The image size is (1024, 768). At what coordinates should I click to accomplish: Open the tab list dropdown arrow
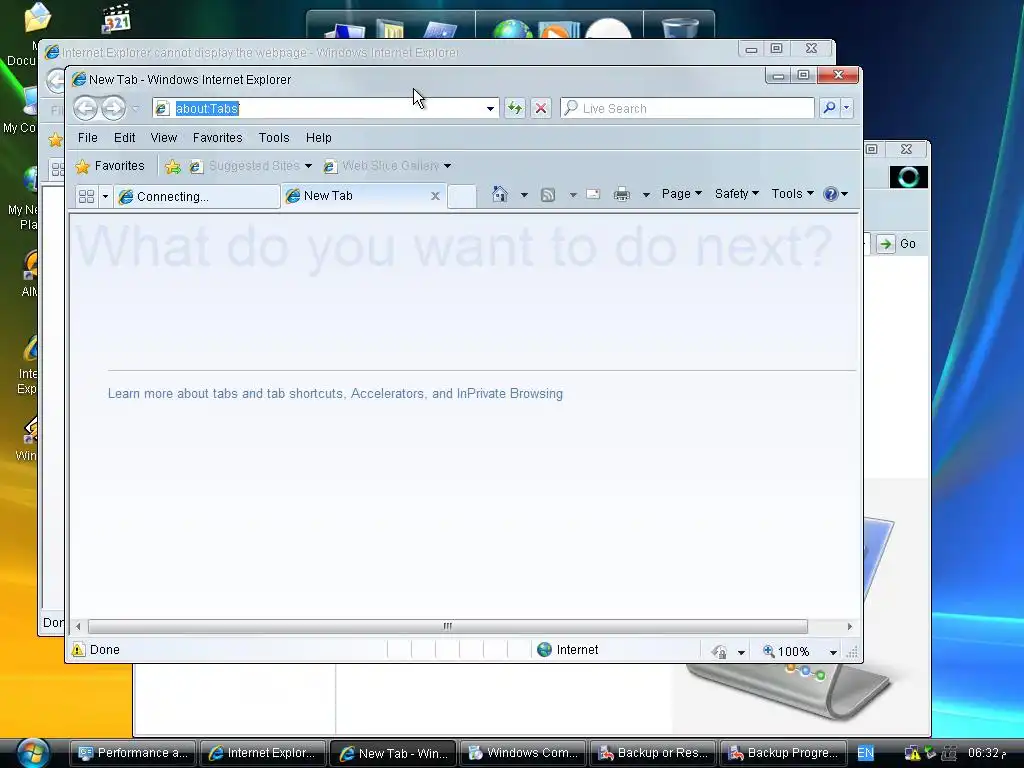point(105,196)
